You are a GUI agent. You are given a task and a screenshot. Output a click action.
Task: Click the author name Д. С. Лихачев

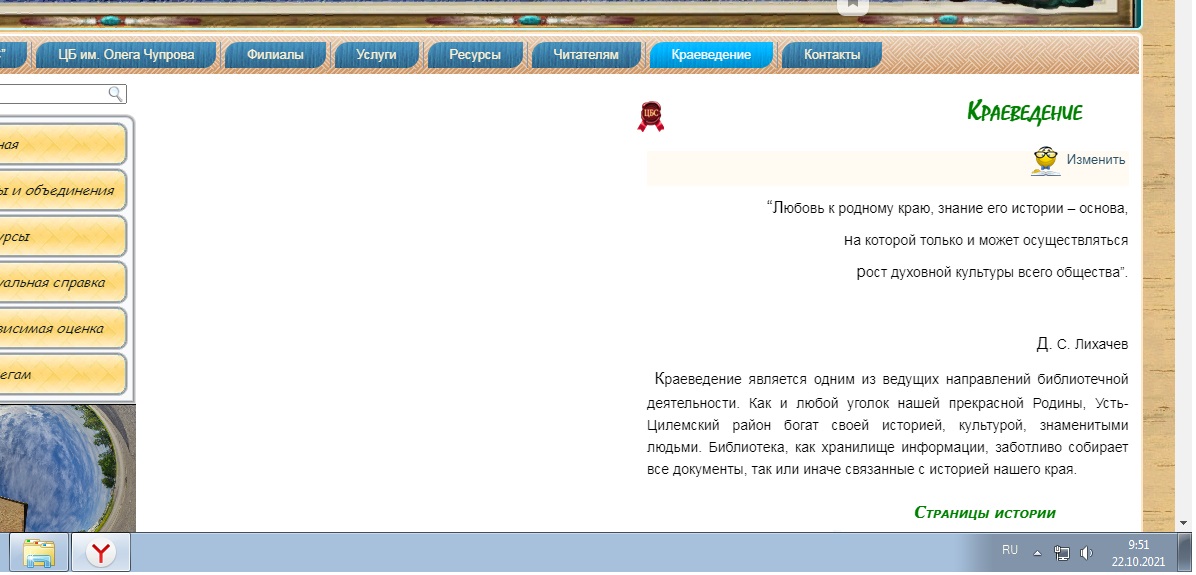coord(1082,345)
